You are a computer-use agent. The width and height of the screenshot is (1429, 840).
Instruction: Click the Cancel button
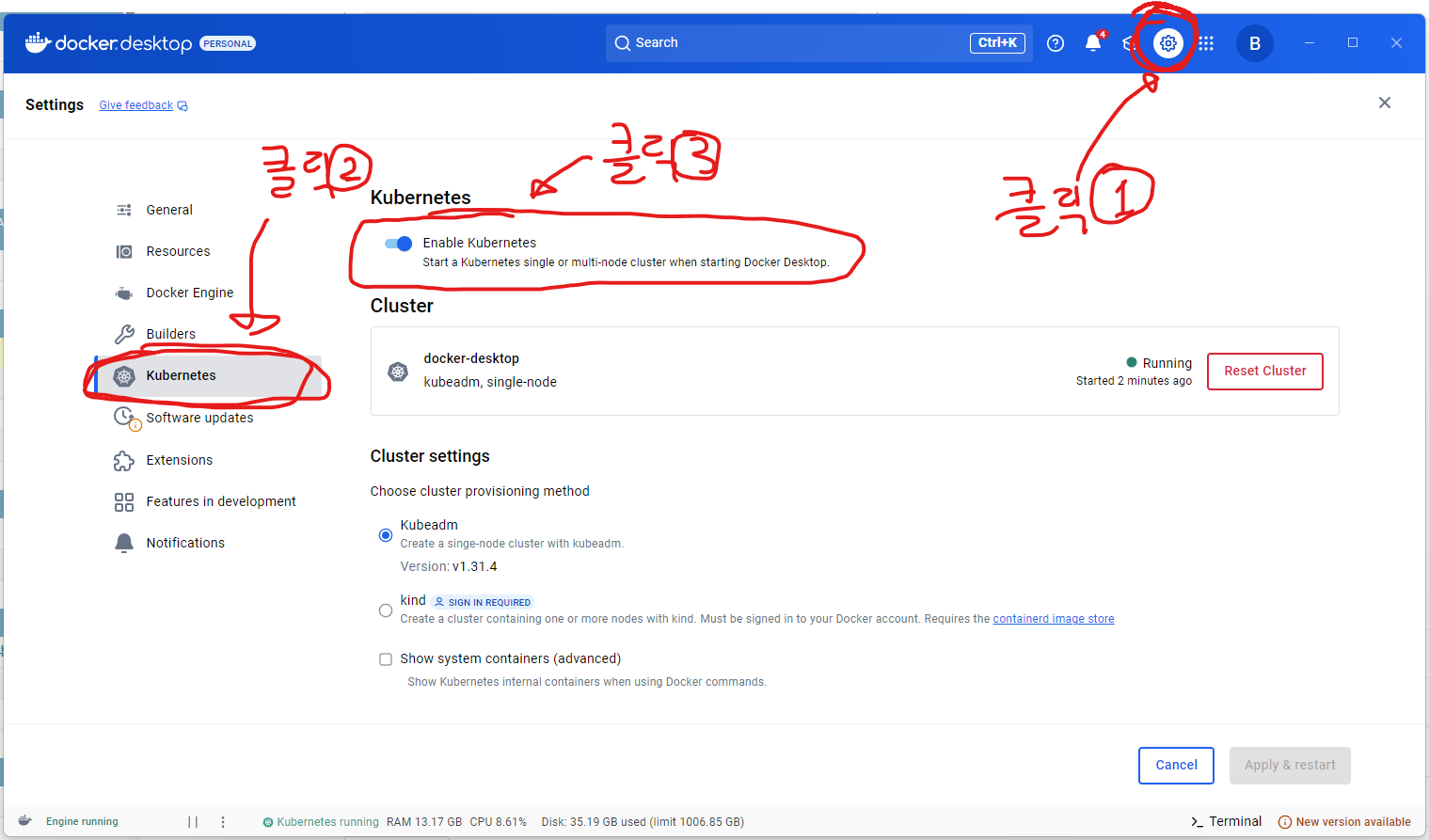pyautogui.click(x=1176, y=766)
